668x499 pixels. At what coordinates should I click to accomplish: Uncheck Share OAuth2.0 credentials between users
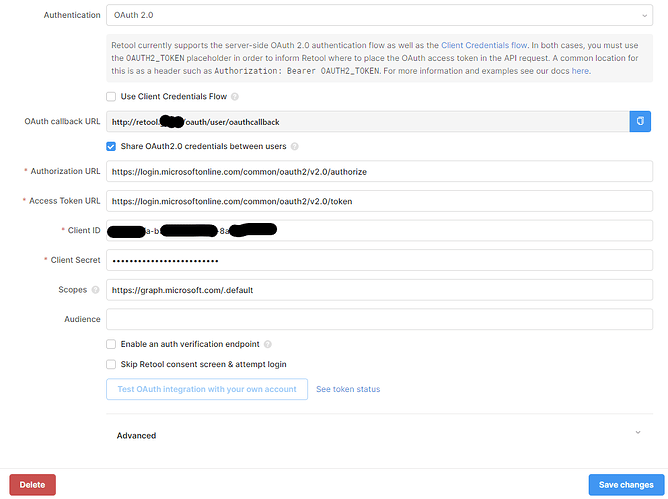coord(111,147)
